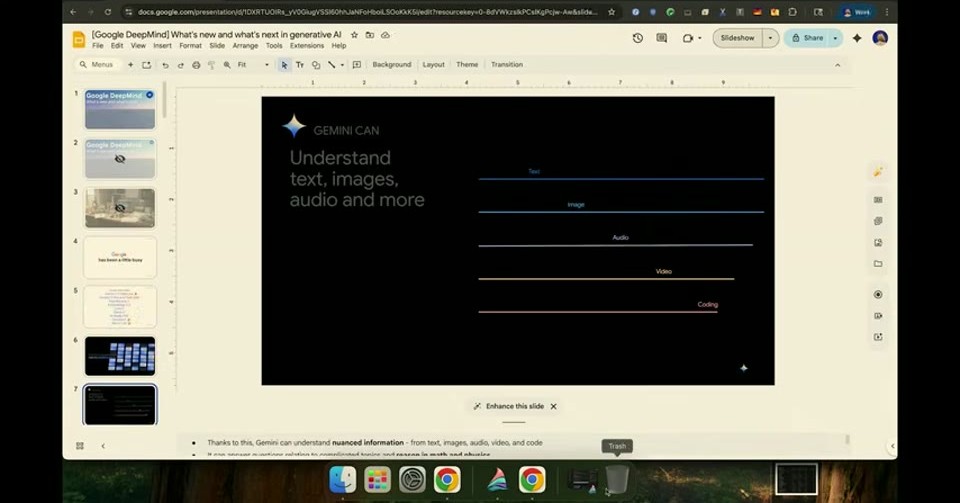This screenshot has width=960, height=503.
Task: Open the Format menu
Action: point(190,46)
